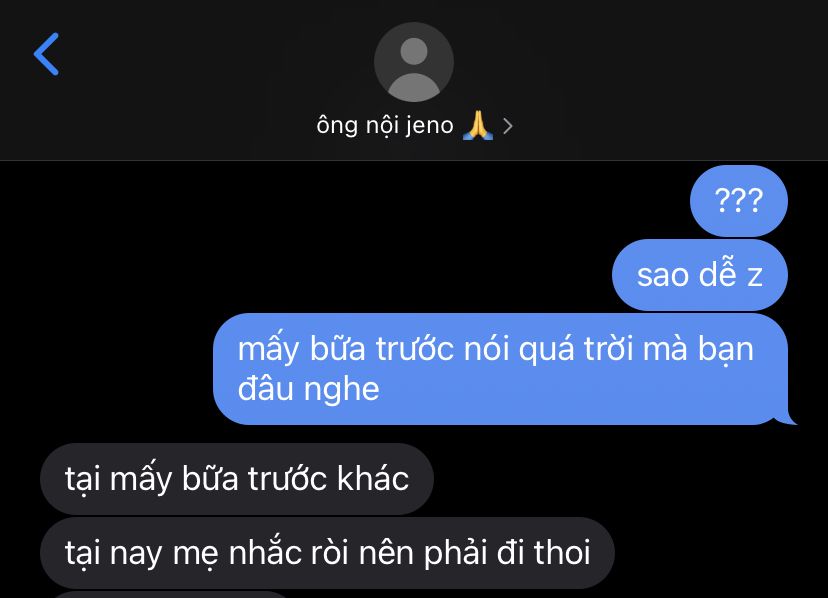
Task: Select gray bubble mentioning "mẹ nhắc ròi"
Action: (x=327, y=553)
